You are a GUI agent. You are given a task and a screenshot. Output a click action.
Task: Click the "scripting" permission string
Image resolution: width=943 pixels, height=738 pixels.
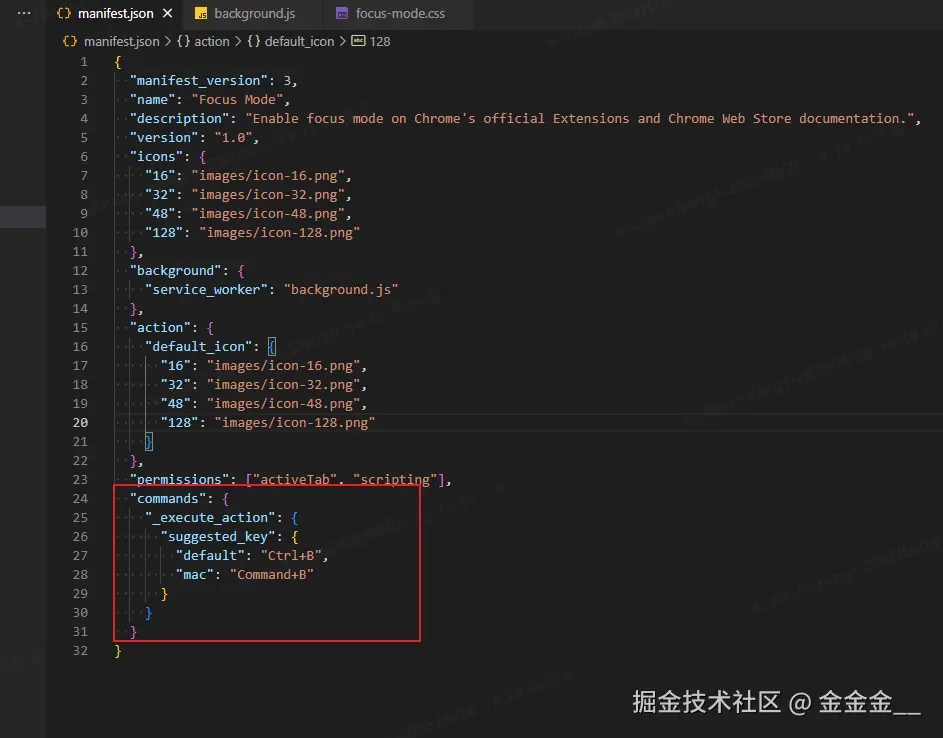395,479
